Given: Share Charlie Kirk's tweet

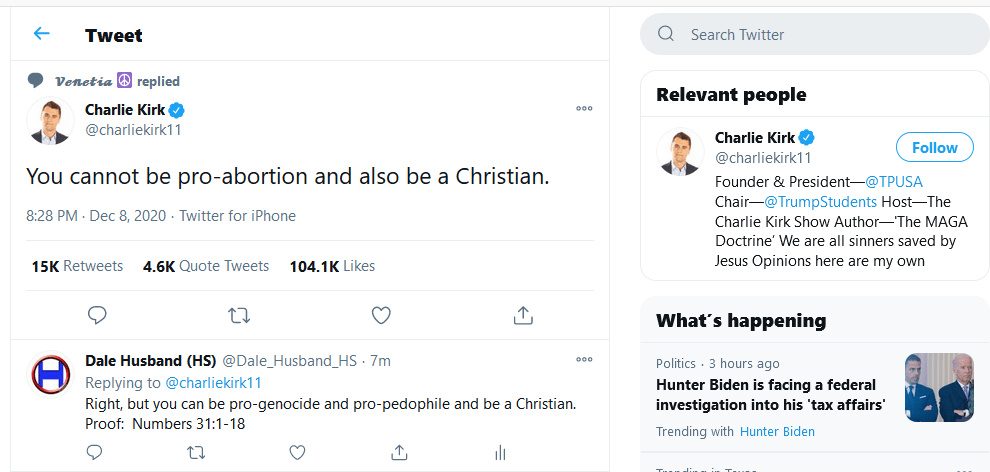Looking at the screenshot, I should 522,315.
